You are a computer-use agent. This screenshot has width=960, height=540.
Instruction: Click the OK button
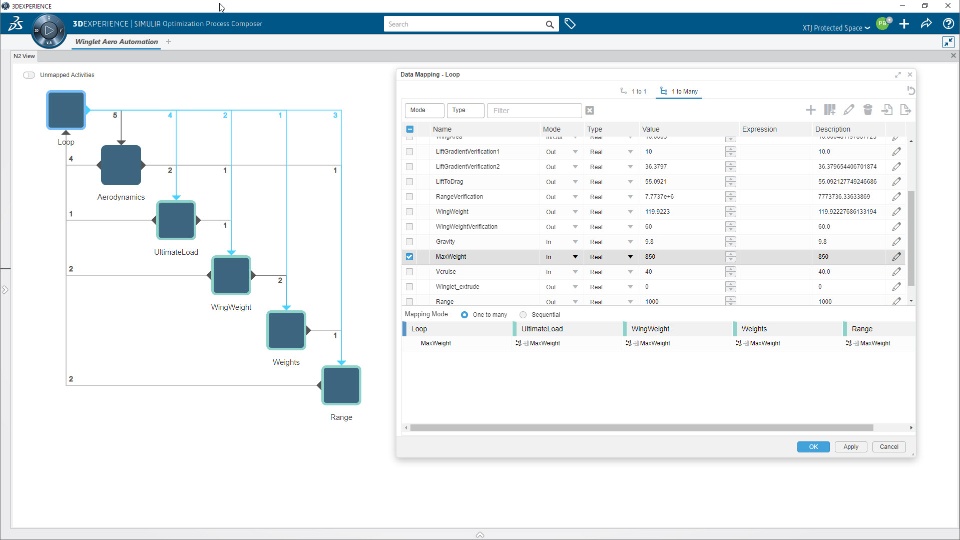click(x=813, y=447)
